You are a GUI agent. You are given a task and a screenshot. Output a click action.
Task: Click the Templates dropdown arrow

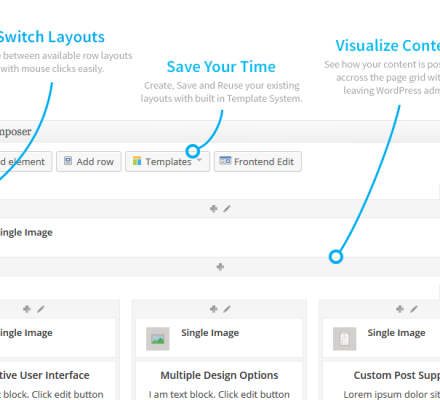[x=199, y=160]
